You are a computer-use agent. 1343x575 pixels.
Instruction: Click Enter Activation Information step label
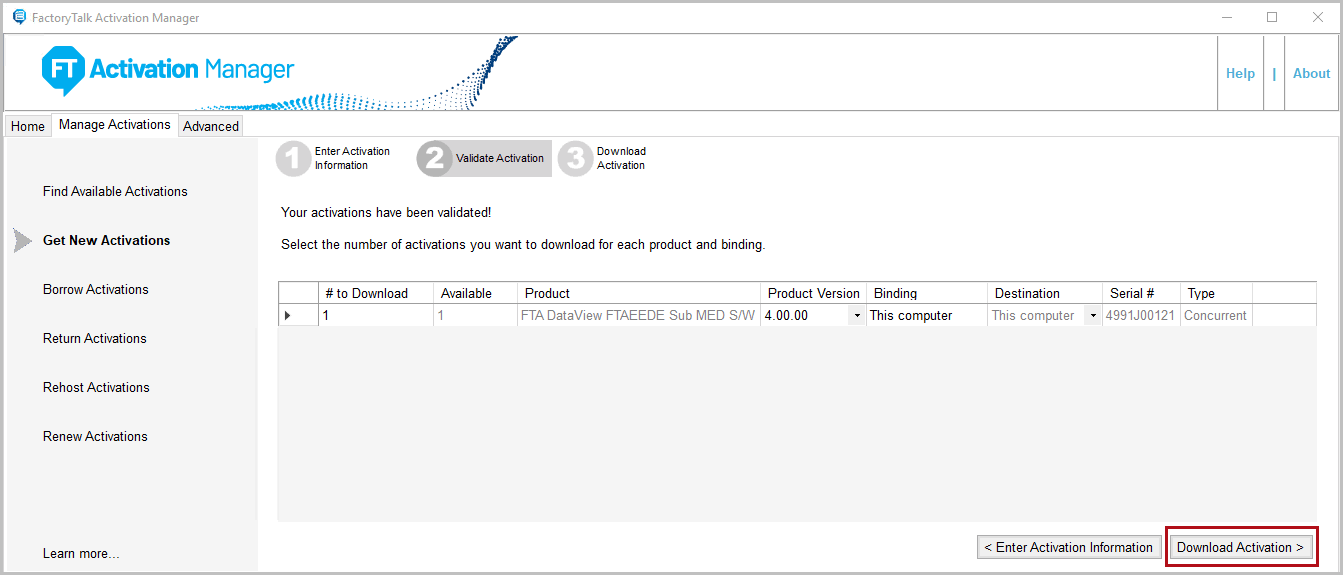(352, 158)
